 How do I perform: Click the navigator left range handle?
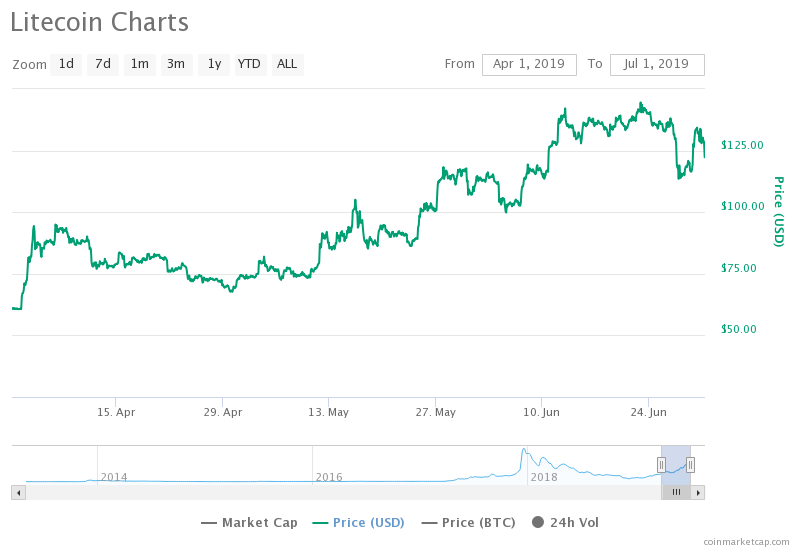661,464
